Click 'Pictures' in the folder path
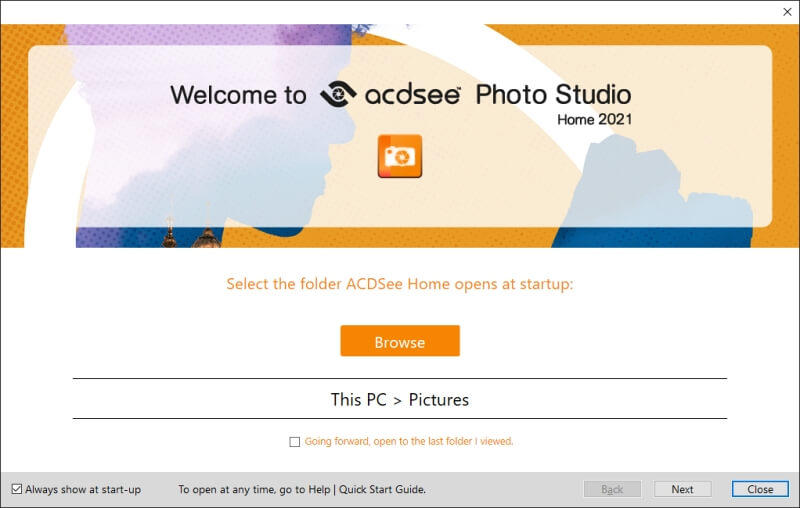800x508 pixels. pos(439,399)
